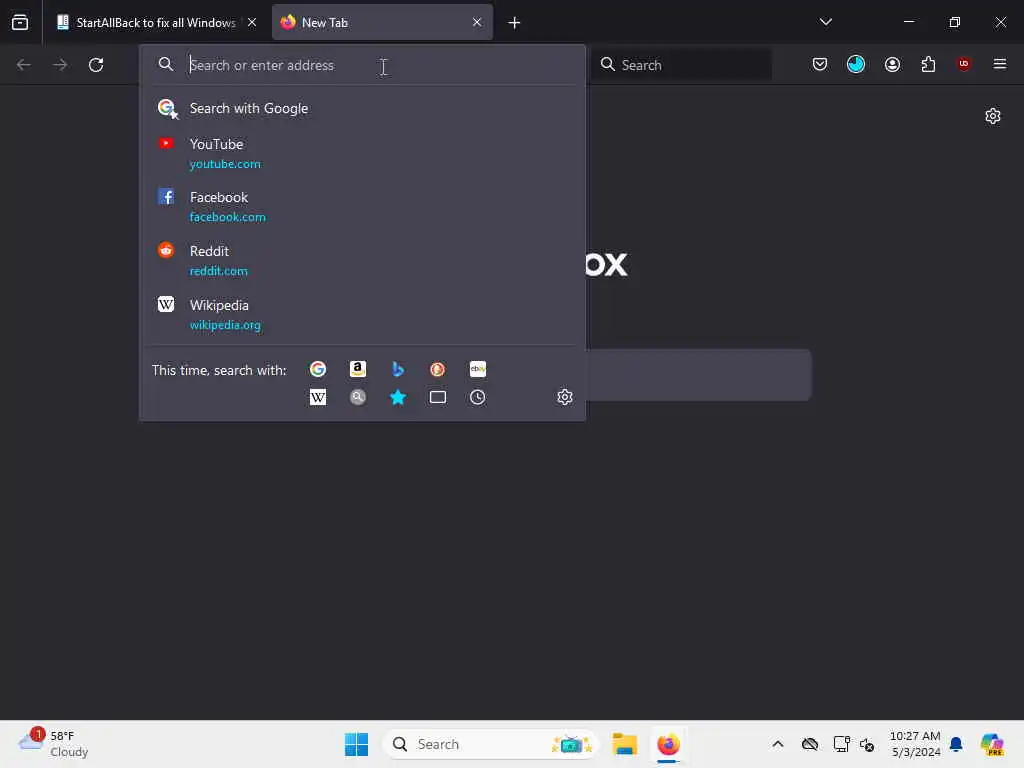Click wikipedia.org URL text
This screenshot has width=1024, height=768.
225,325
